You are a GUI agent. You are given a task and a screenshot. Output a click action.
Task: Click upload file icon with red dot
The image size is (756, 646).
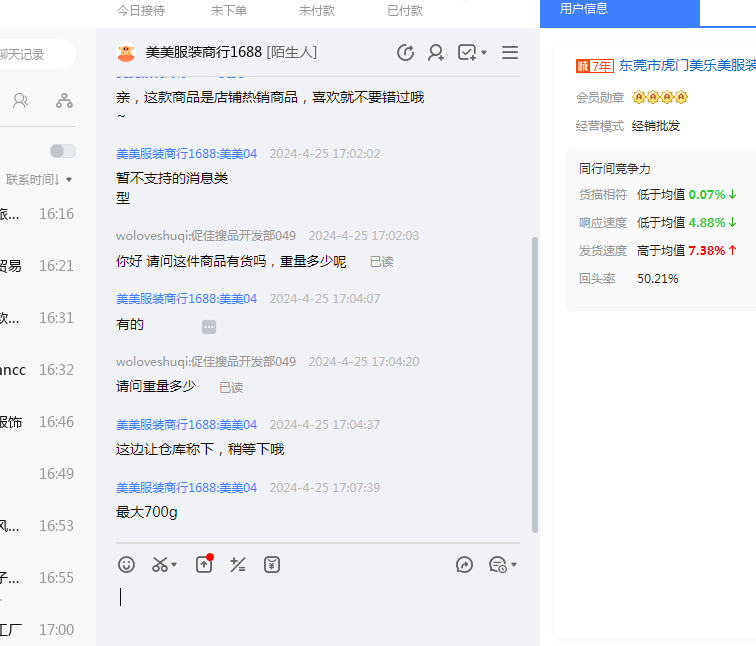(x=204, y=565)
